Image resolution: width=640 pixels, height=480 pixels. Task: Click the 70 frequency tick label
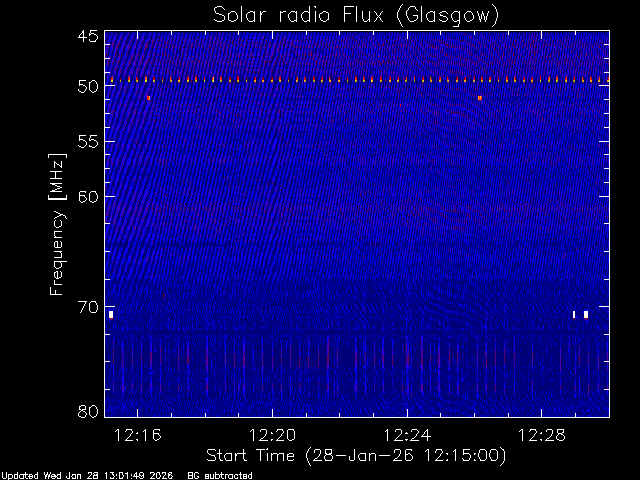(x=88, y=307)
